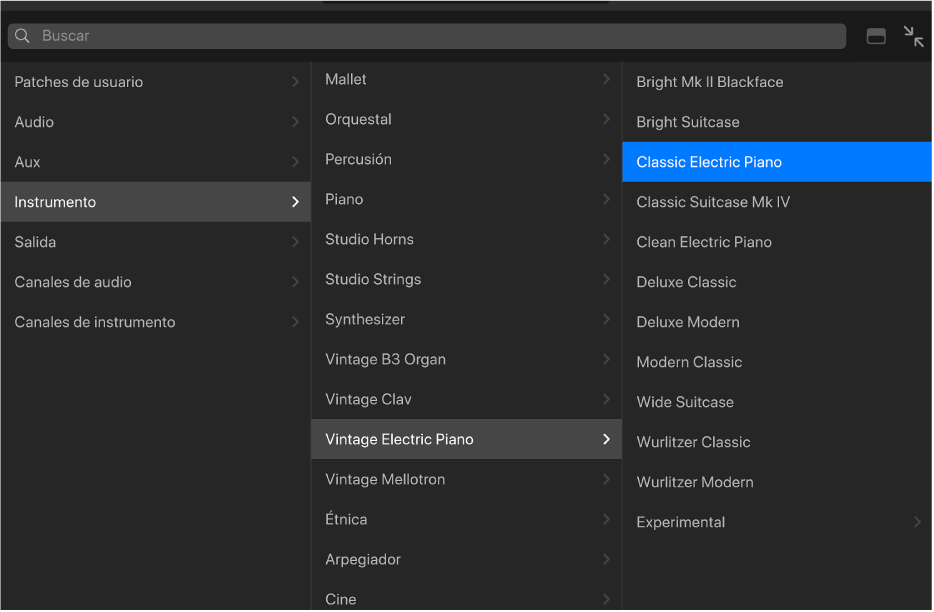Click chevron beside Mallet

pyautogui.click(x=606, y=79)
